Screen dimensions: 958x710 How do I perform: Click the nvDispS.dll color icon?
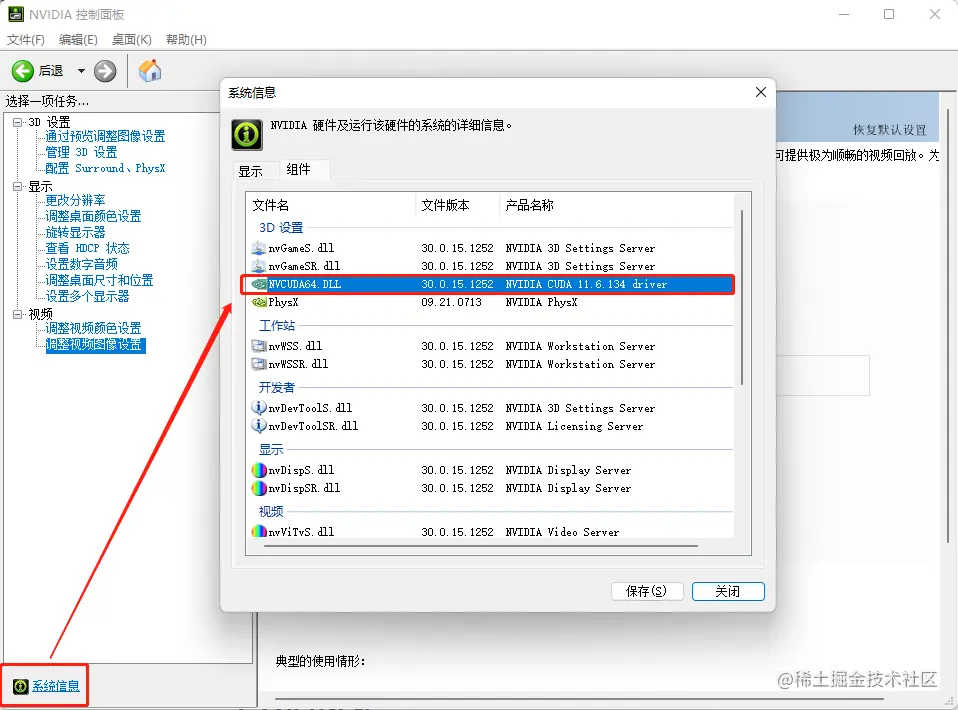[259, 470]
